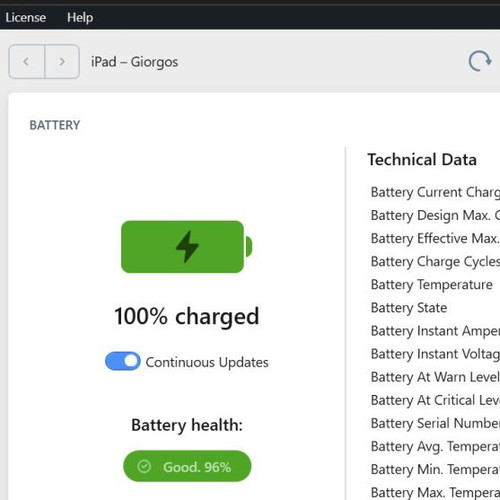Screen dimensions: 500x500
Task: Open the License menu
Action: 26,17
